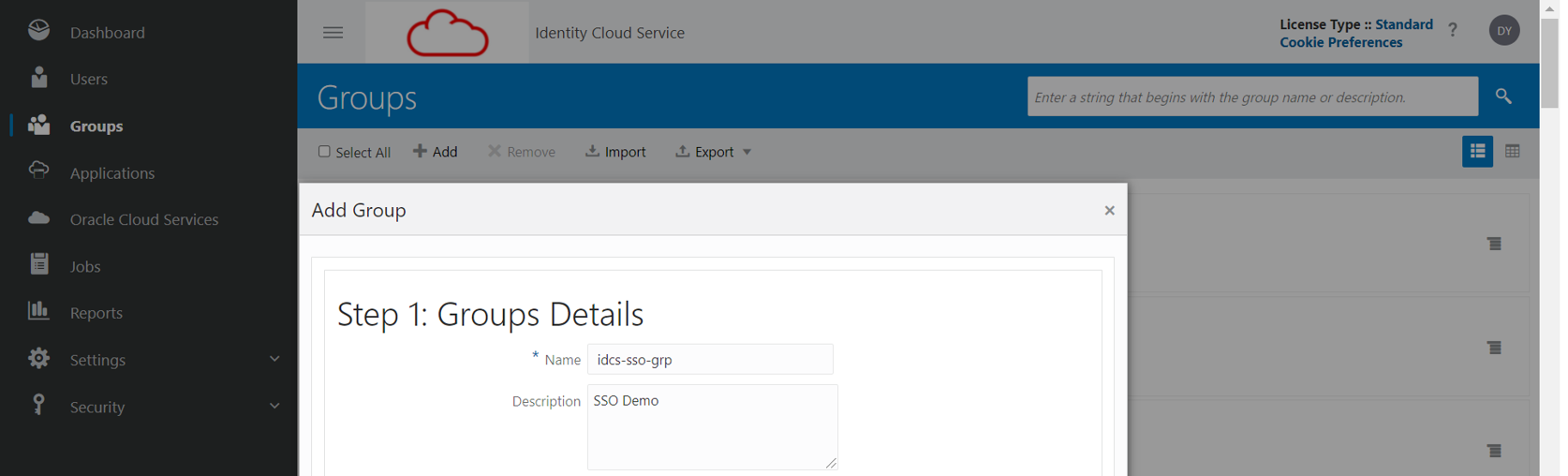This screenshot has height=476, width=1568.
Task: Open the Jobs section
Action: [x=85, y=267]
